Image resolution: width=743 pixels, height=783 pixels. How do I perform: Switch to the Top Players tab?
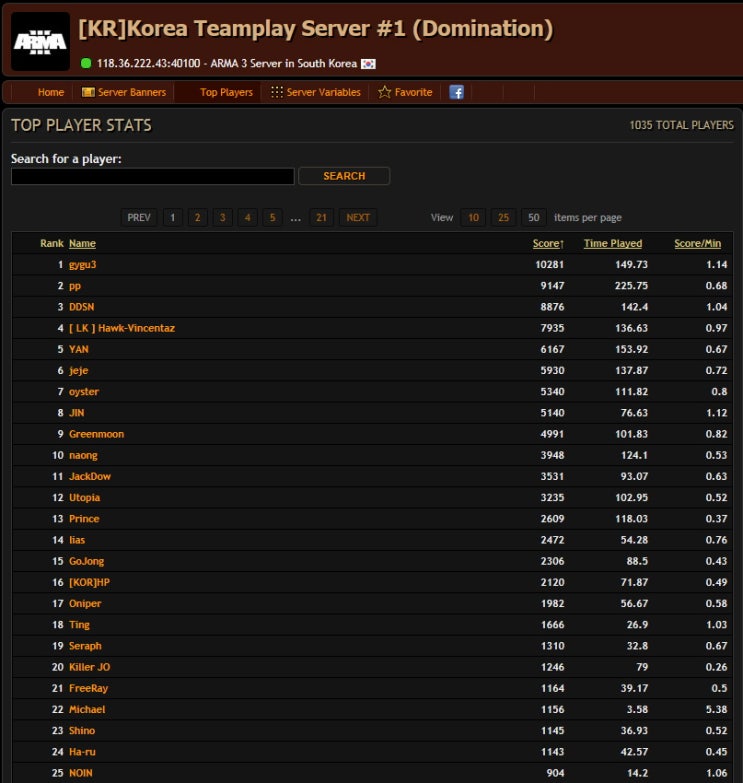(226, 92)
